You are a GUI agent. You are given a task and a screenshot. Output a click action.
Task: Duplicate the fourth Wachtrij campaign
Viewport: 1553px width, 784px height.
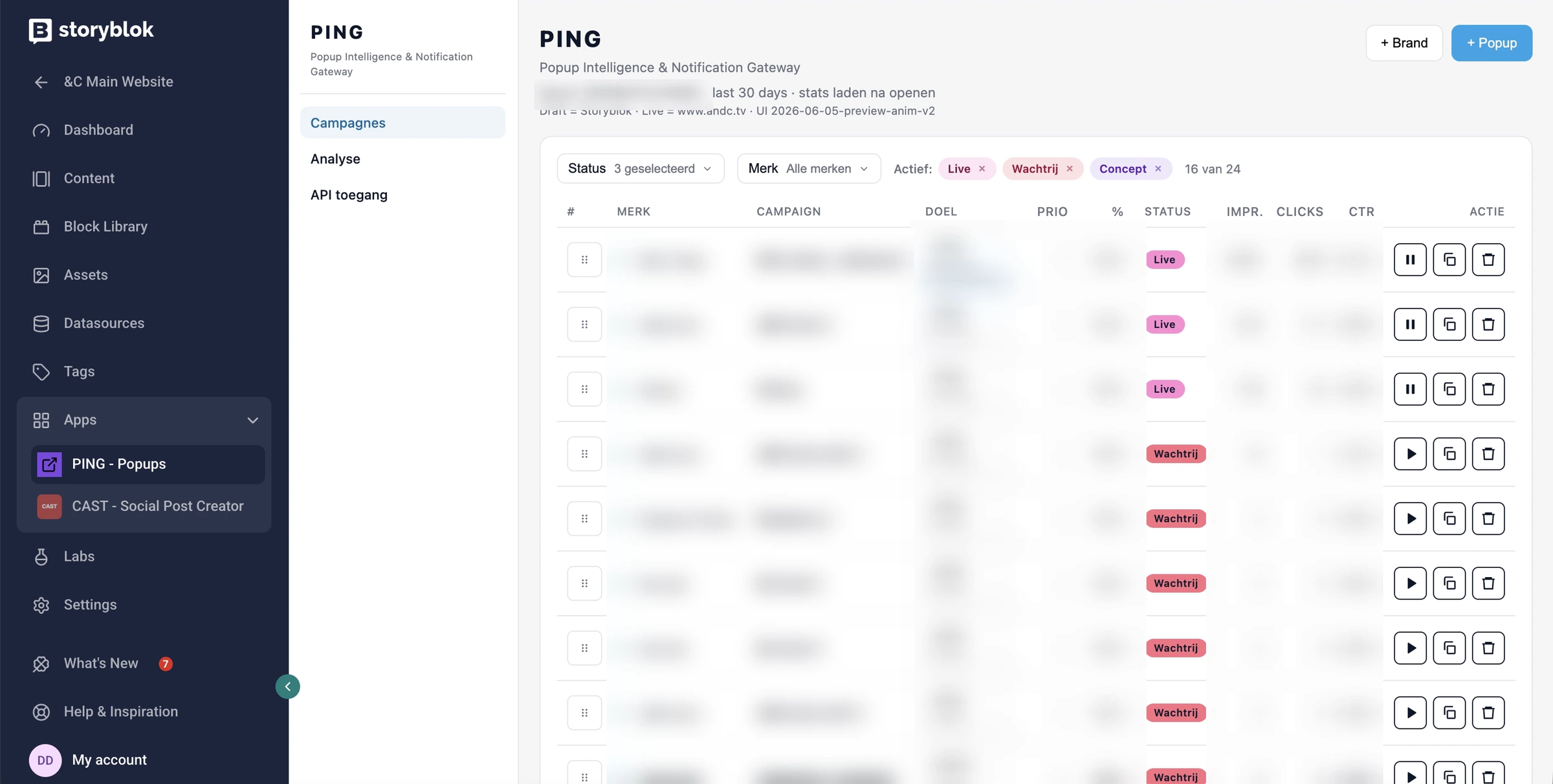point(1449,648)
